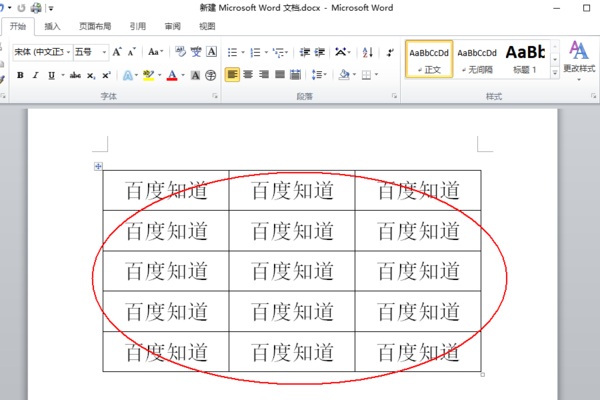600x400 pixels.
Task: Show or hide paragraph marks
Action: [390, 52]
